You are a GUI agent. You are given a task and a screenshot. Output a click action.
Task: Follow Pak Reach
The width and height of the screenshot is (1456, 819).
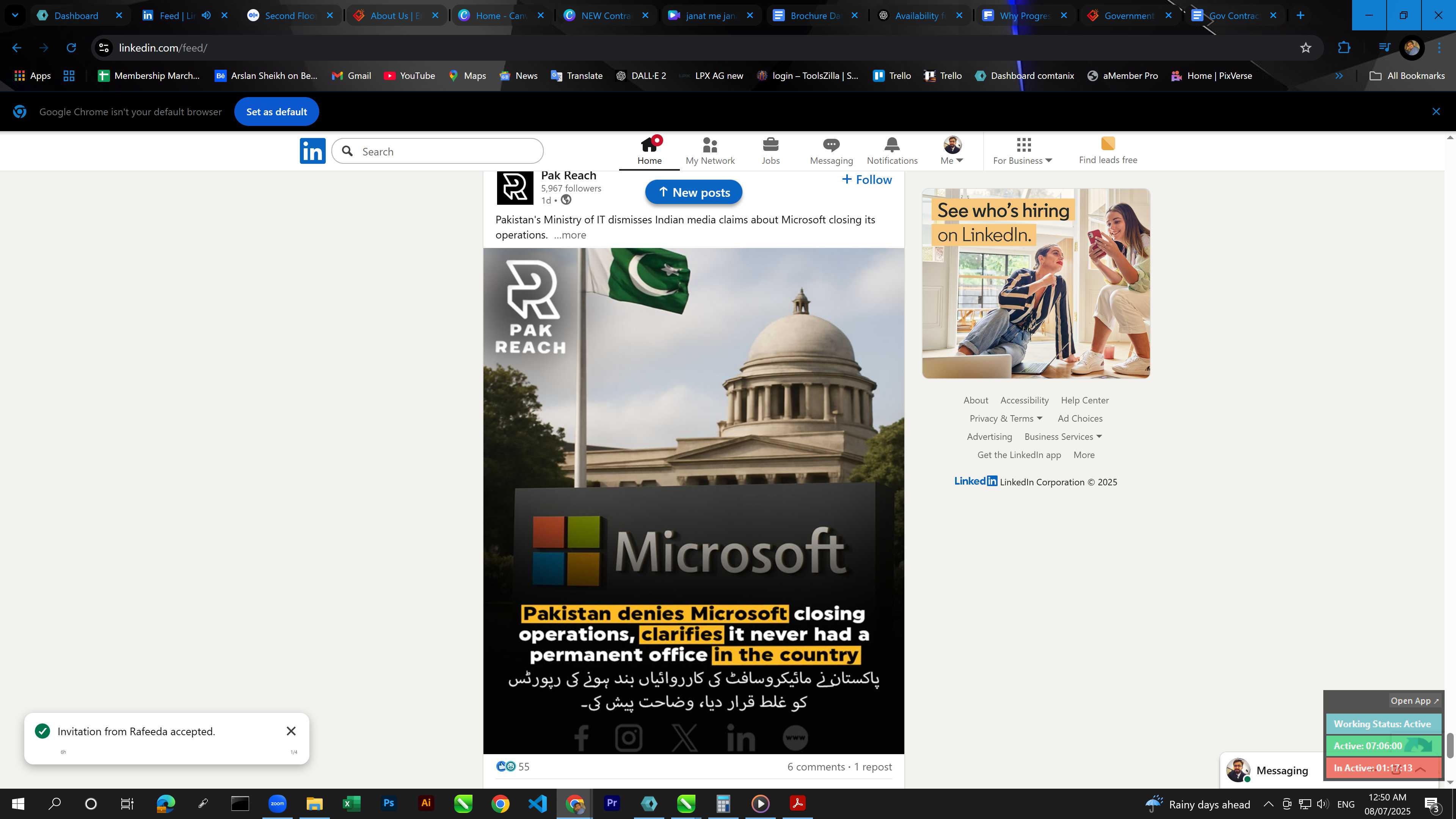click(x=866, y=180)
